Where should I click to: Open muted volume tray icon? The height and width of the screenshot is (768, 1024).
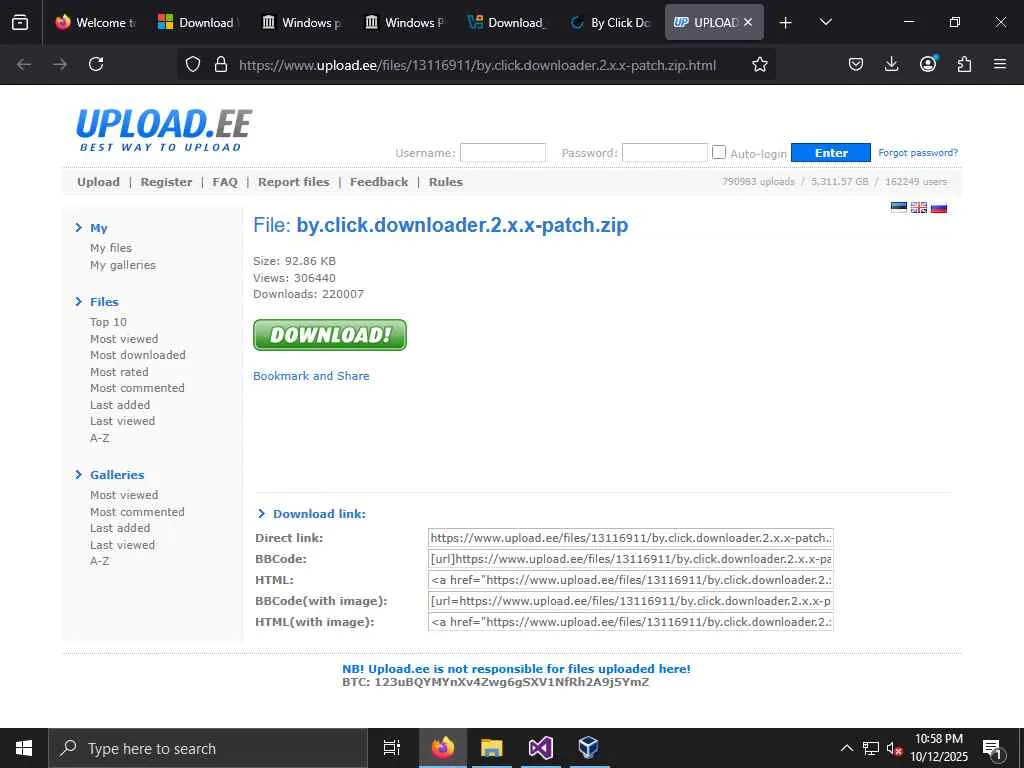coord(895,748)
